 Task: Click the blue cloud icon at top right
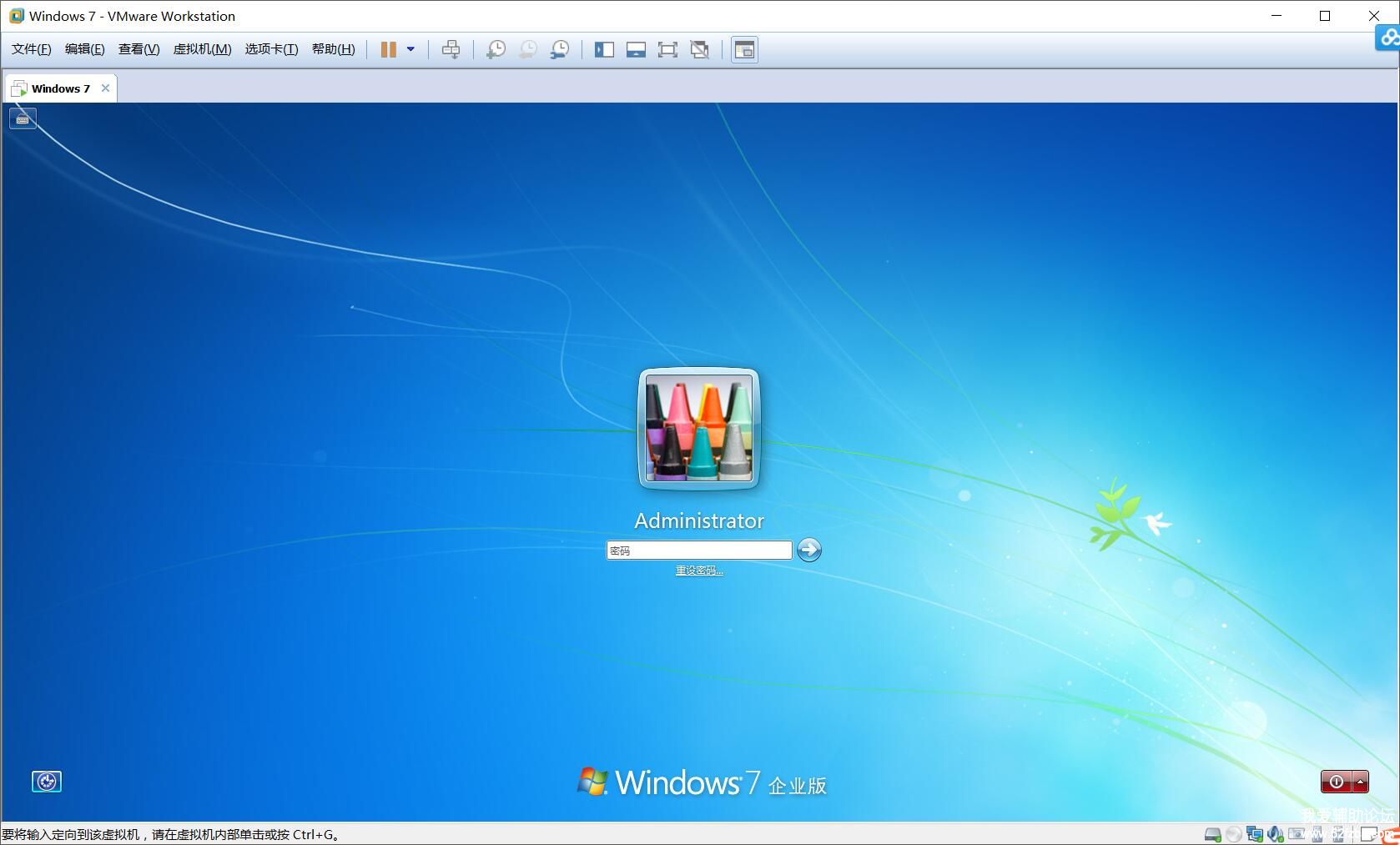[1387, 38]
